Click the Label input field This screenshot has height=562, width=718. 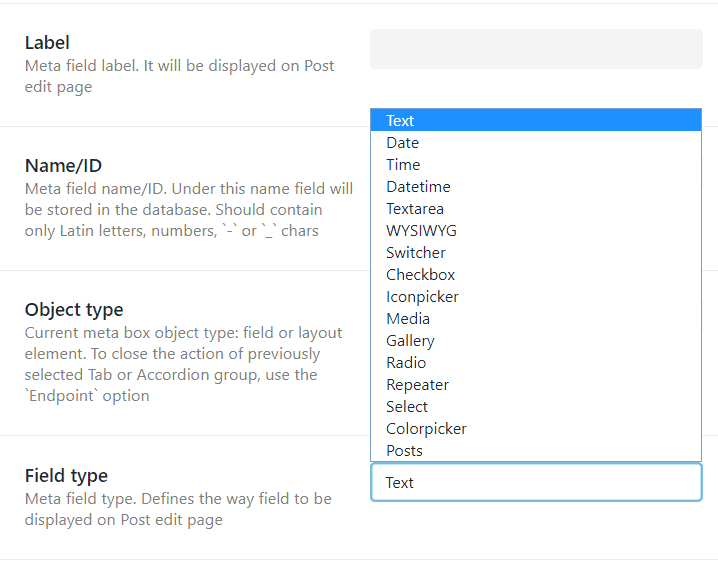[x=536, y=49]
